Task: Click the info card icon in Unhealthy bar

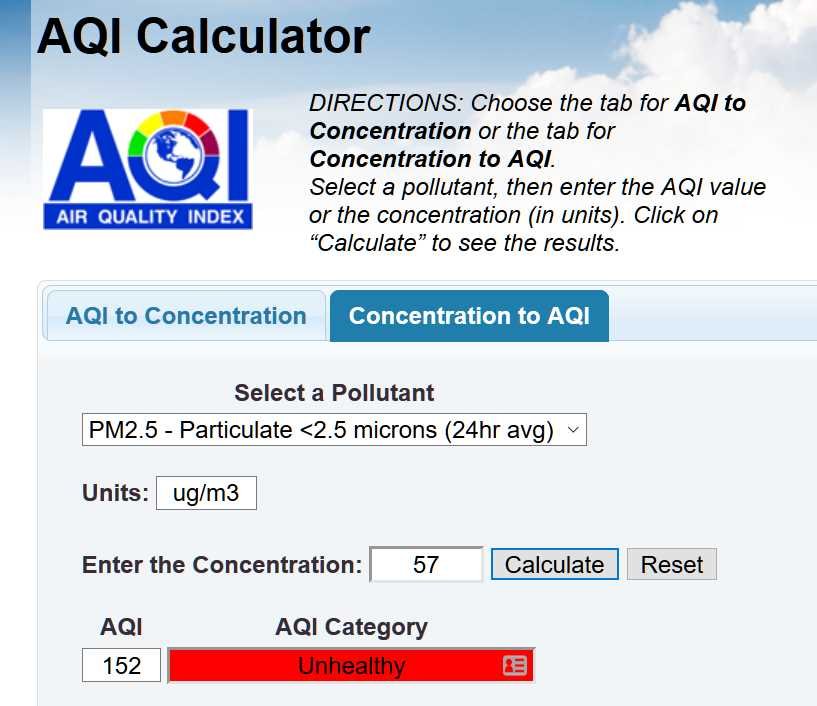Action: (x=515, y=665)
